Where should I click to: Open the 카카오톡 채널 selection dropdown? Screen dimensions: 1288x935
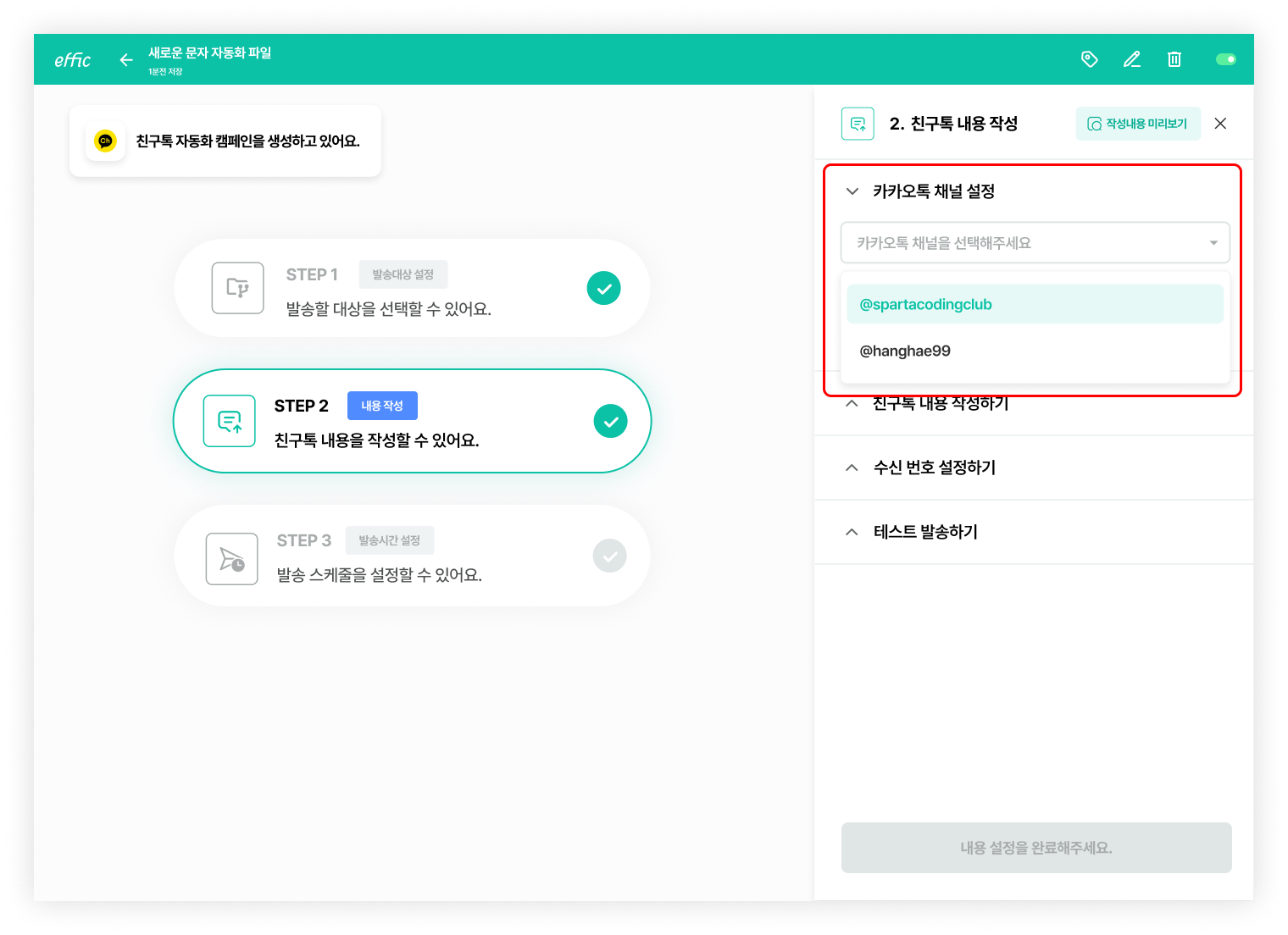tap(1035, 243)
